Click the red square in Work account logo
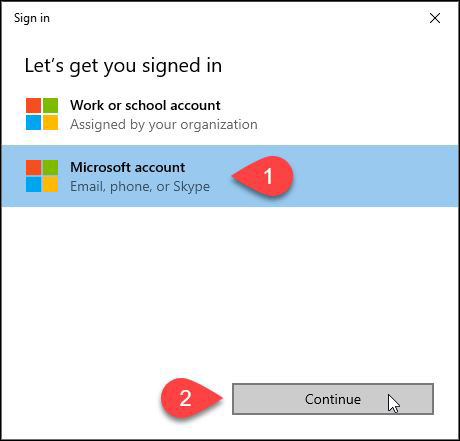460x441 pixels. coord(34,105)
